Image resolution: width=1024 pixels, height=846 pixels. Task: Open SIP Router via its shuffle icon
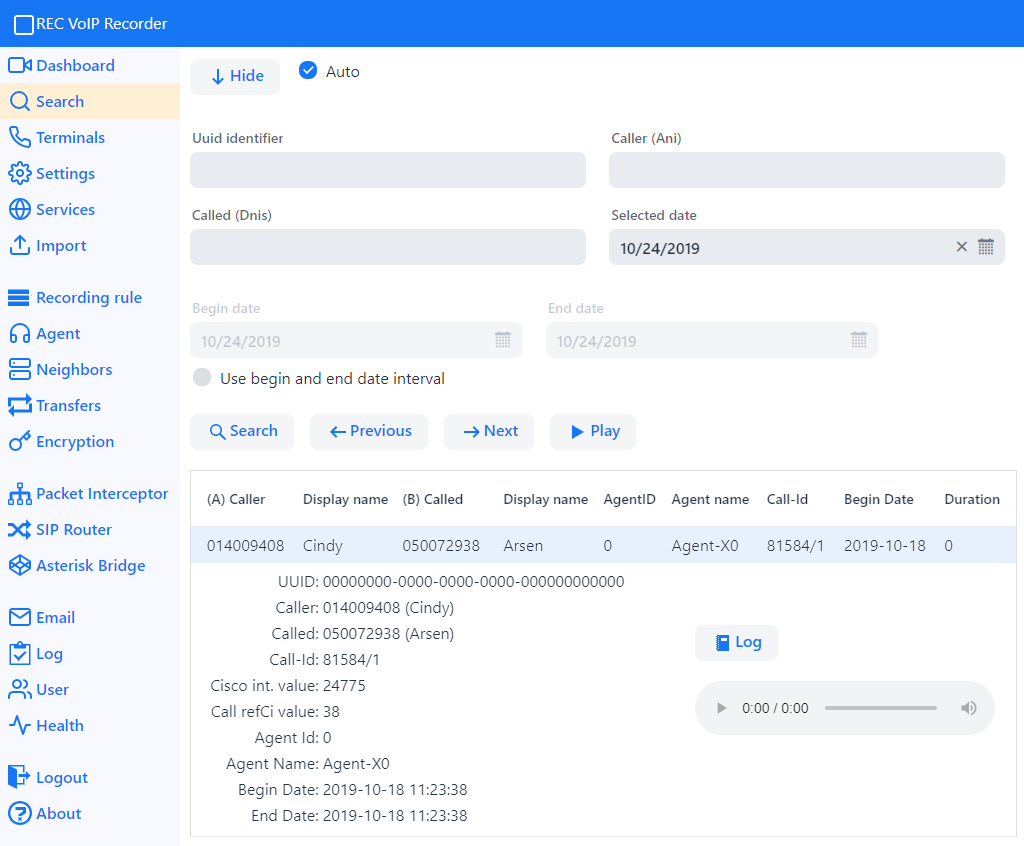20,530
